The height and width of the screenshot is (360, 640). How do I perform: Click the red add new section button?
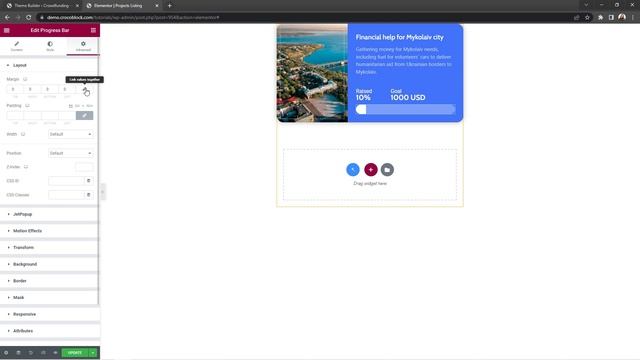371,169
